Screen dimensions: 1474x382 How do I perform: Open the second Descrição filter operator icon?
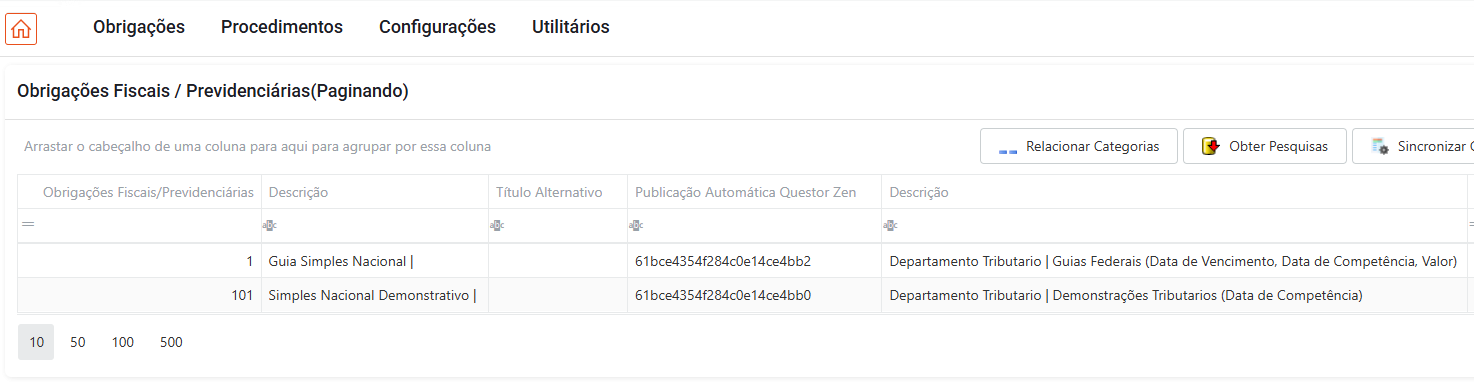click(889, 226)
